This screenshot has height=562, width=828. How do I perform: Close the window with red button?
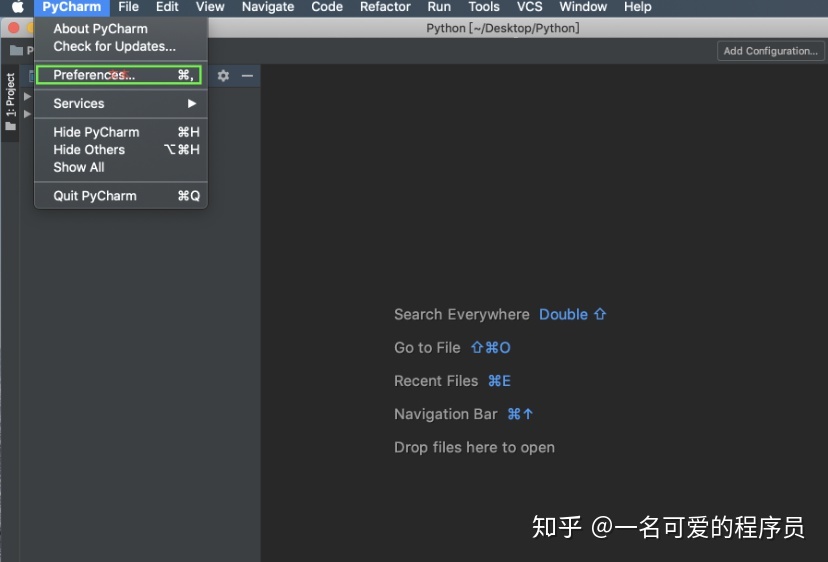pos(14,27)
